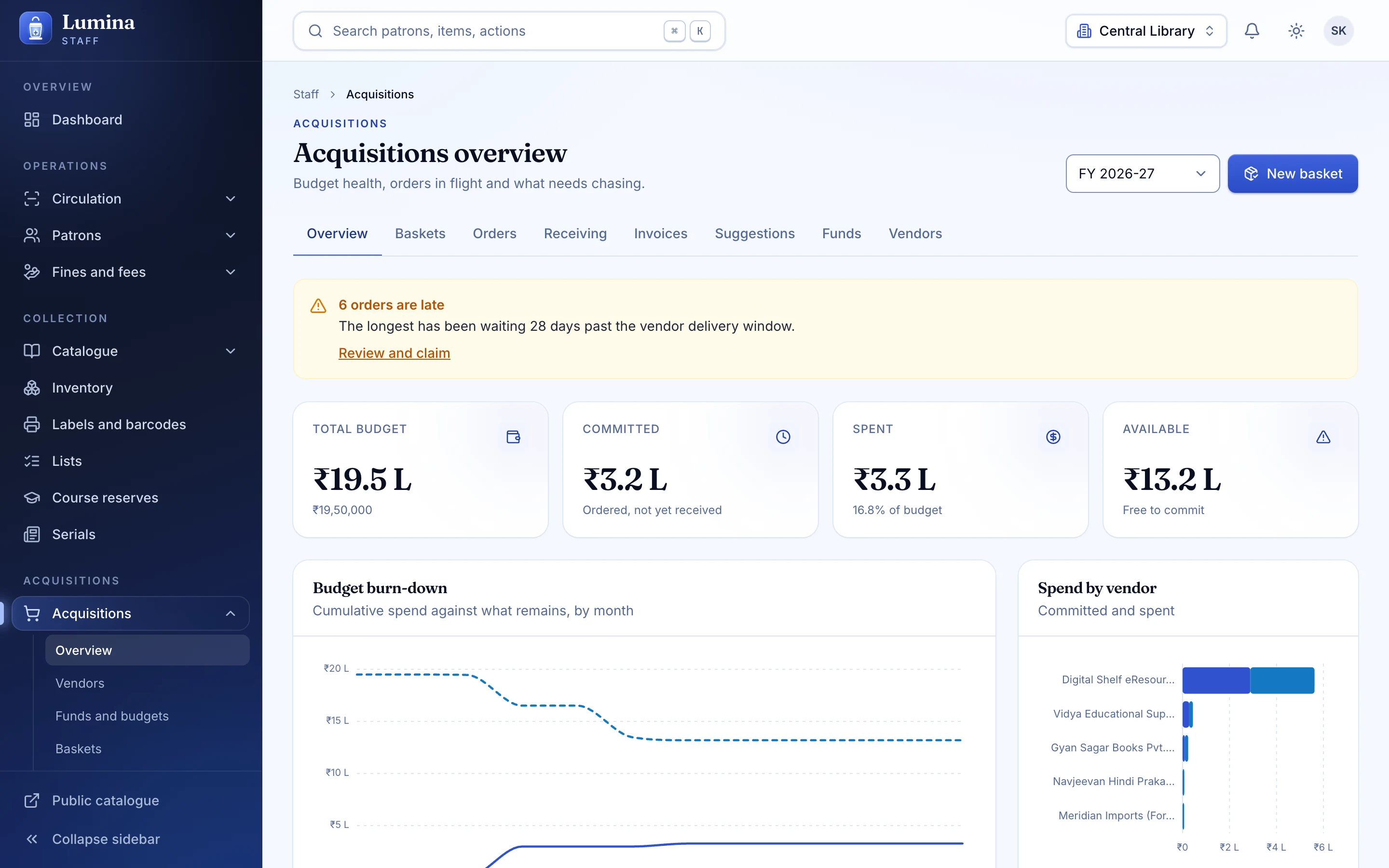This screenshot has height=868, width=1389.
Task: Toggle light theme sun icon
Action: 1296,31
